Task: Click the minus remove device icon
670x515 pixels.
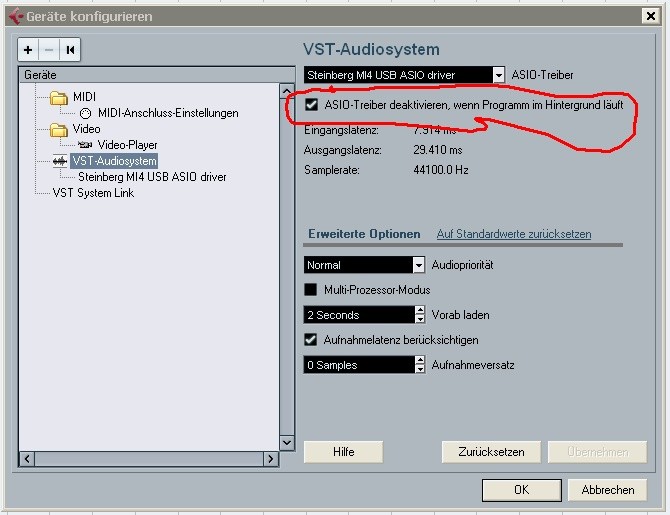Action: [x=49, y=50]
